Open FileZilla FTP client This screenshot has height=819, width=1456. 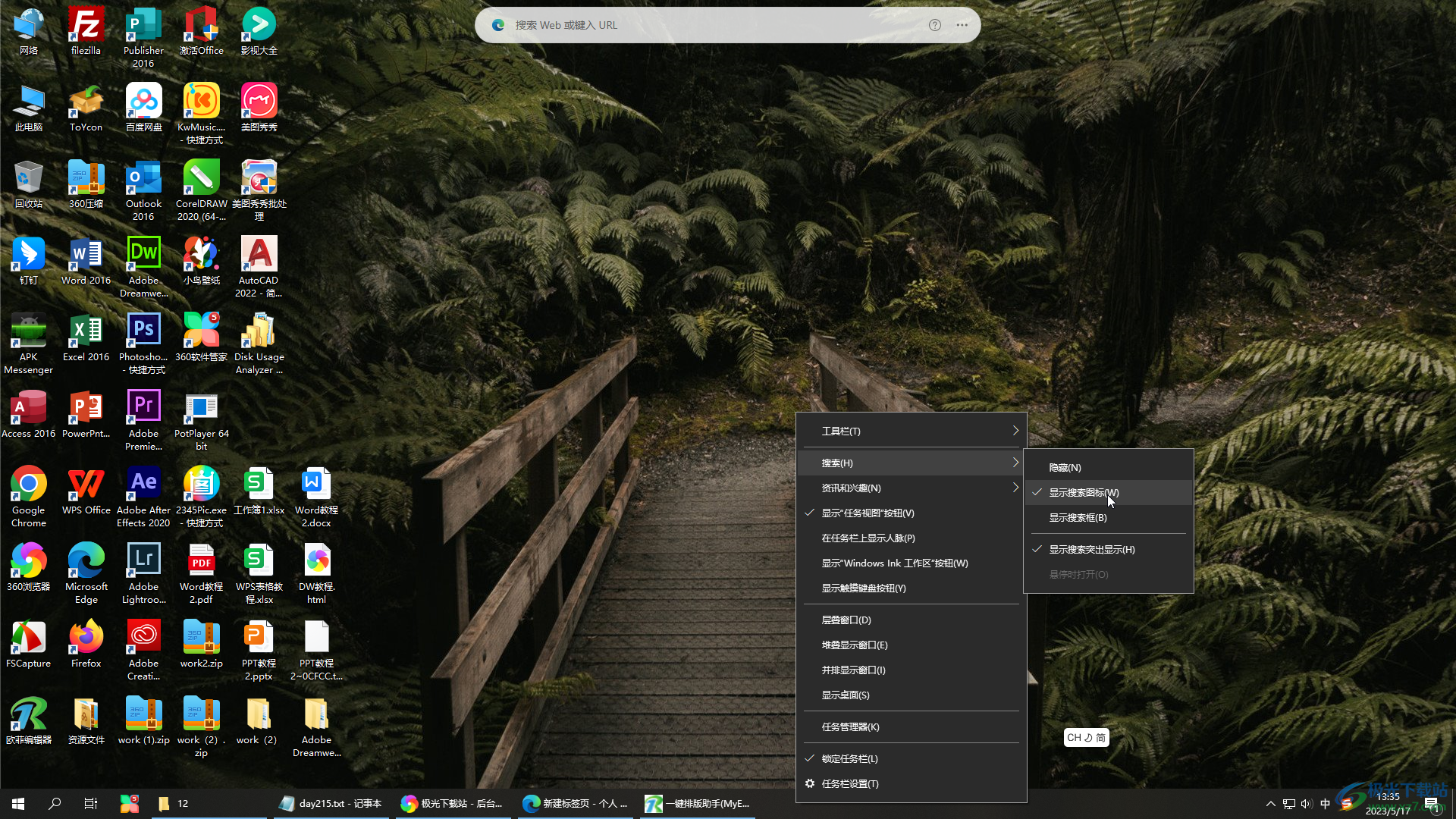click(85, 30)
